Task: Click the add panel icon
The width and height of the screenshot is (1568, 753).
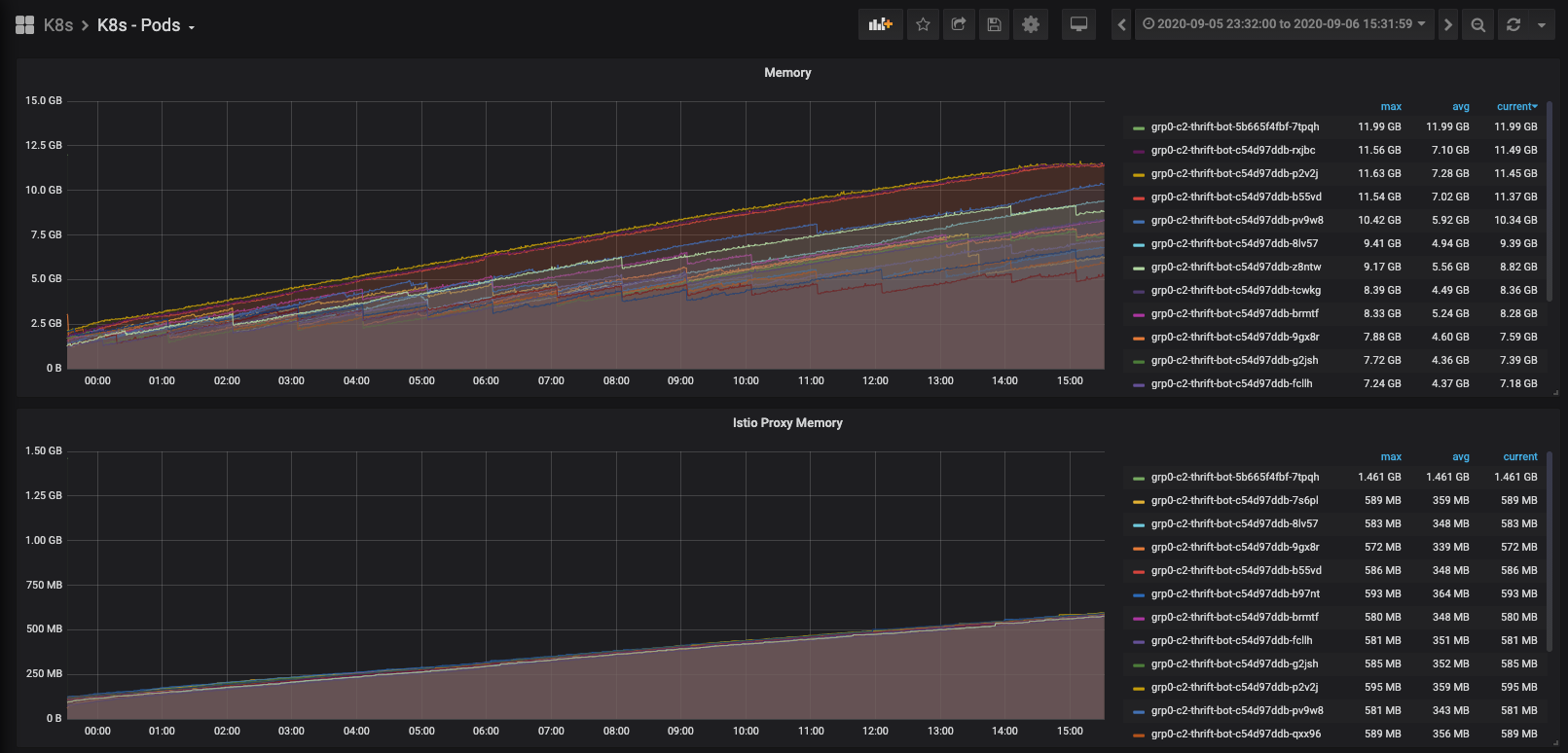Action: pyautogui.click(x=880, y=24)
